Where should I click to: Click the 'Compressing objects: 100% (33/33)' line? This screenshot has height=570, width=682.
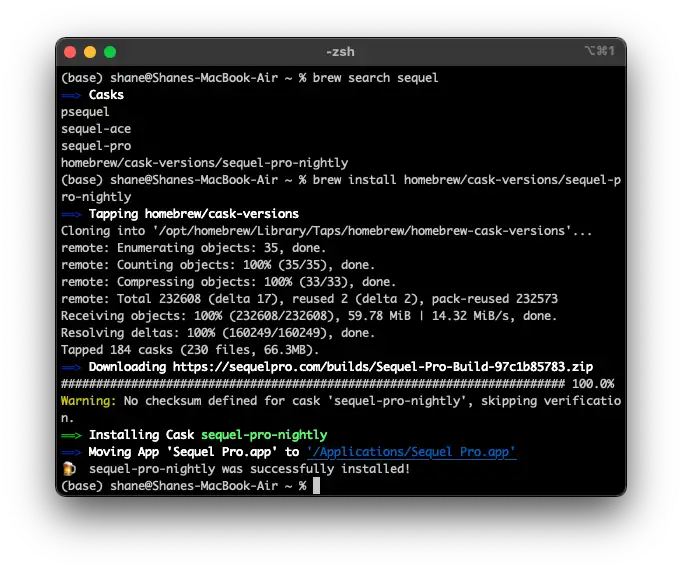(x=228, y=282)
